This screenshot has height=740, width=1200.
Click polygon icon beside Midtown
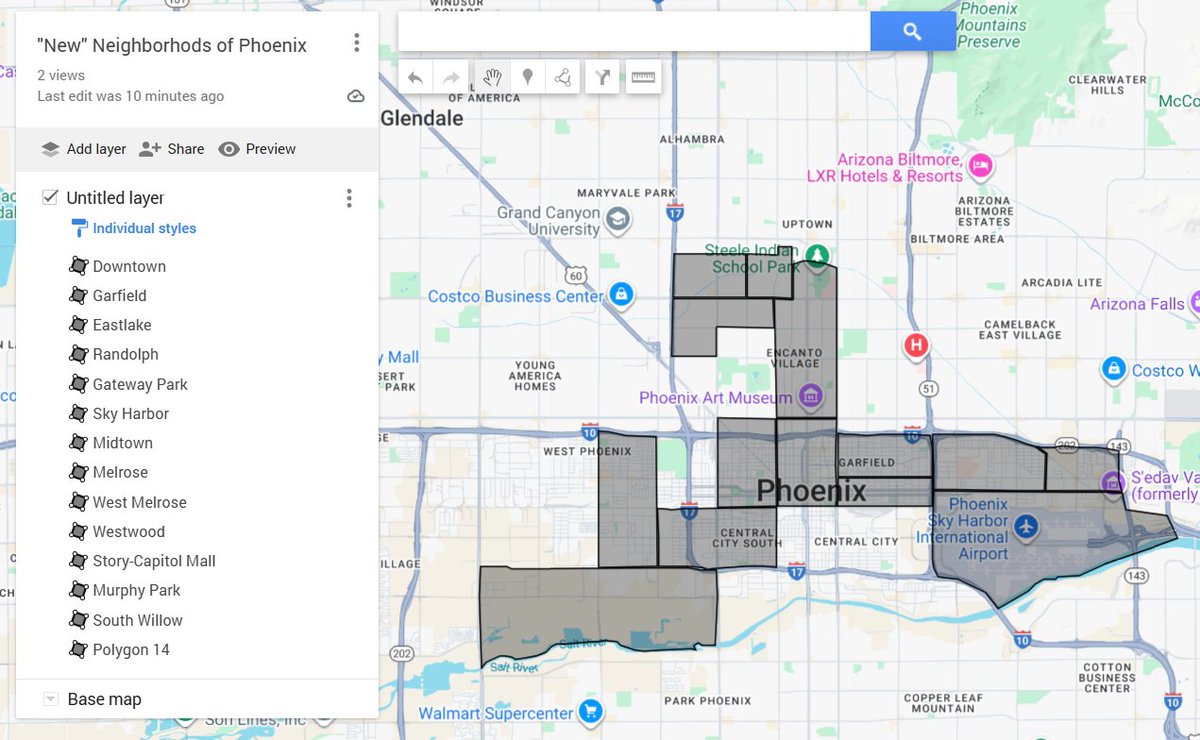click(79, 443)
